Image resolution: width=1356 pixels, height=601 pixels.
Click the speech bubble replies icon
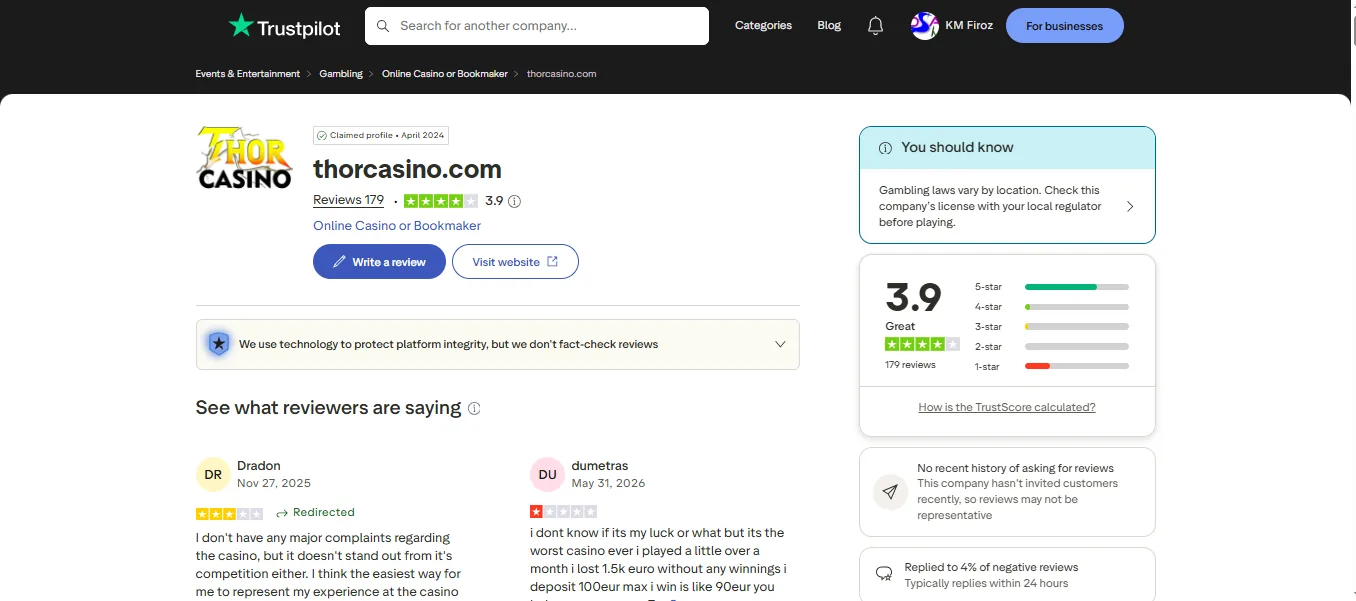coord(884,574)
